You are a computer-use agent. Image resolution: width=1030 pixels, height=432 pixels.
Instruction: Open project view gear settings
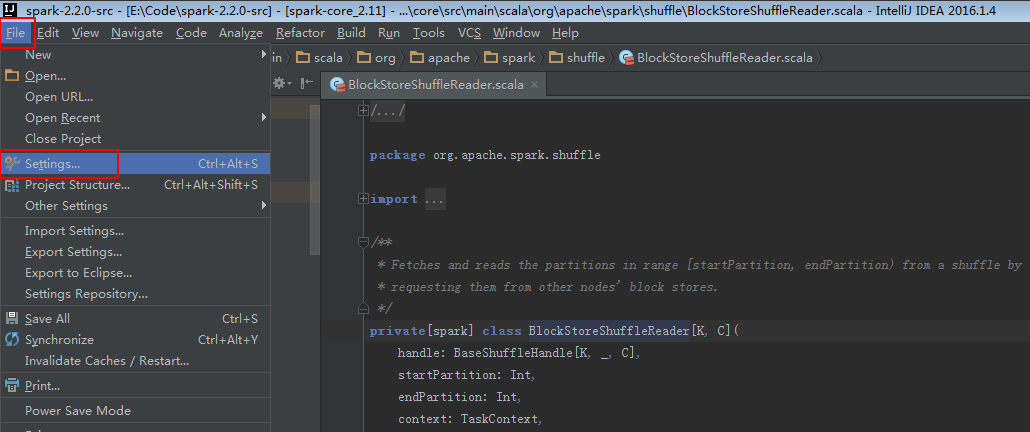point(283,83)
